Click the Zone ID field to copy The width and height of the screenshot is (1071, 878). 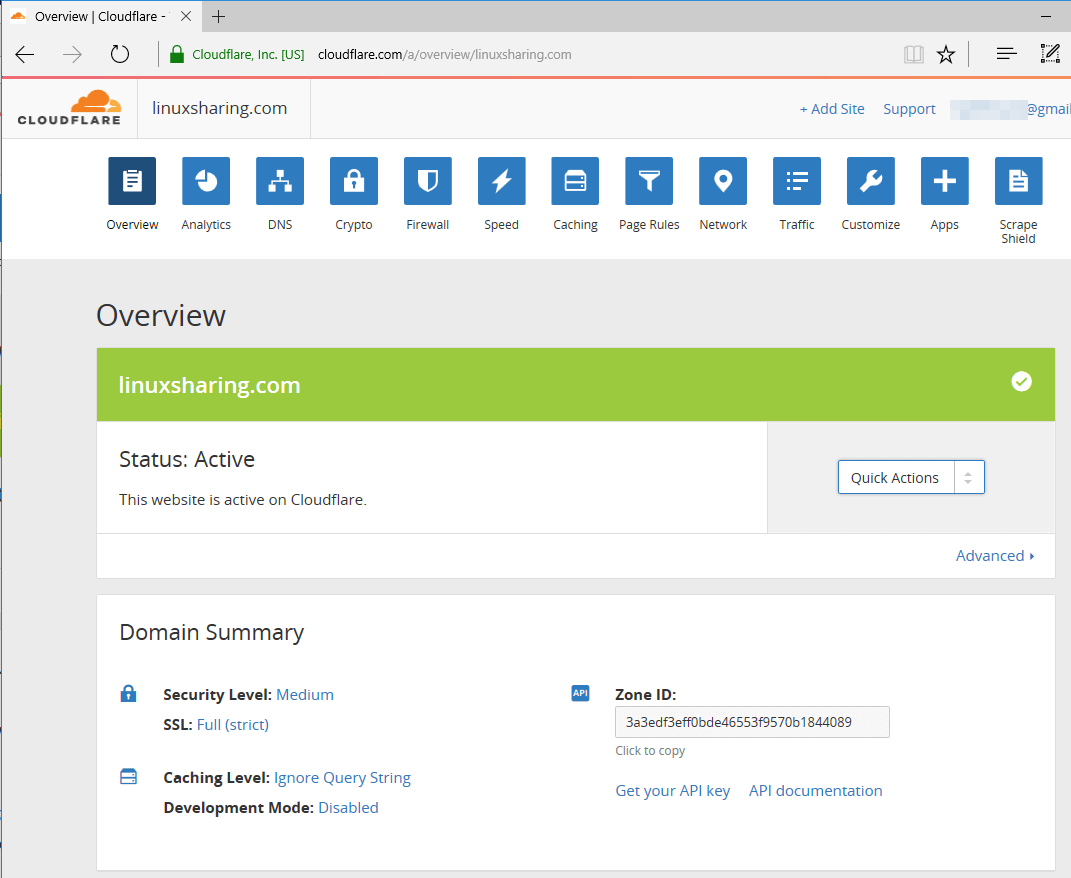[752, 722]
